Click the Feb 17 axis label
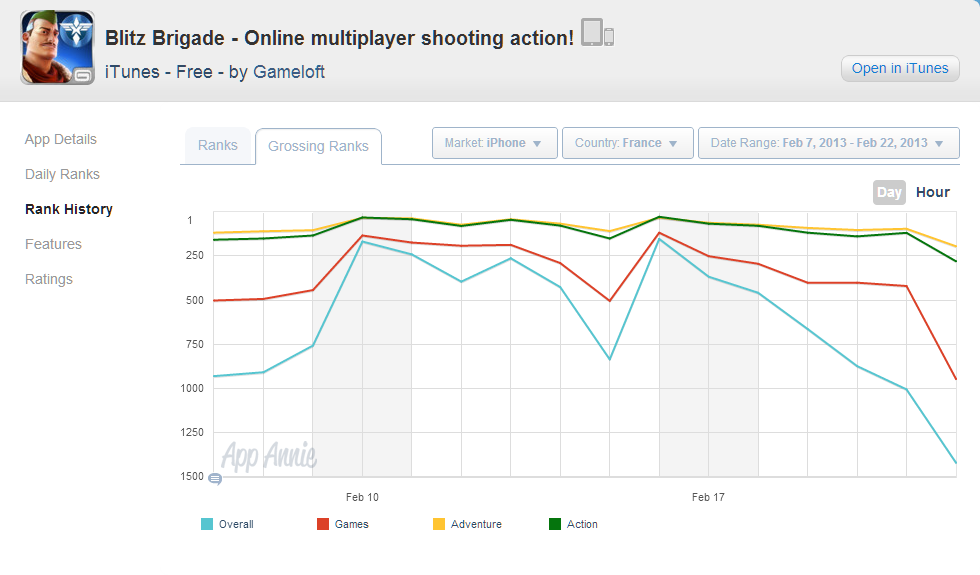 [708, 498]
